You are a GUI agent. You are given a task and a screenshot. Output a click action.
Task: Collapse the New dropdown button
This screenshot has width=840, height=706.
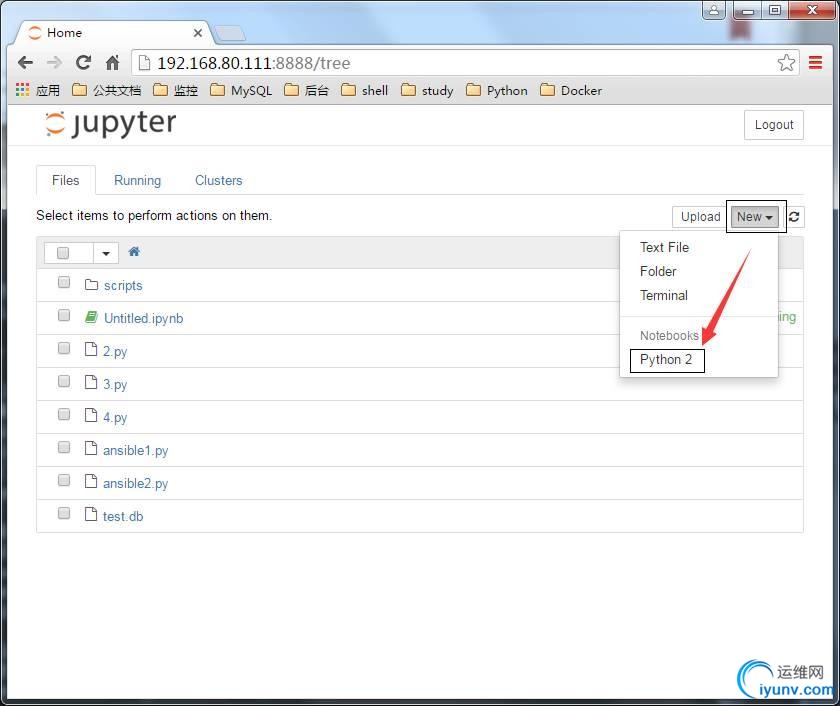click(755, 216)
